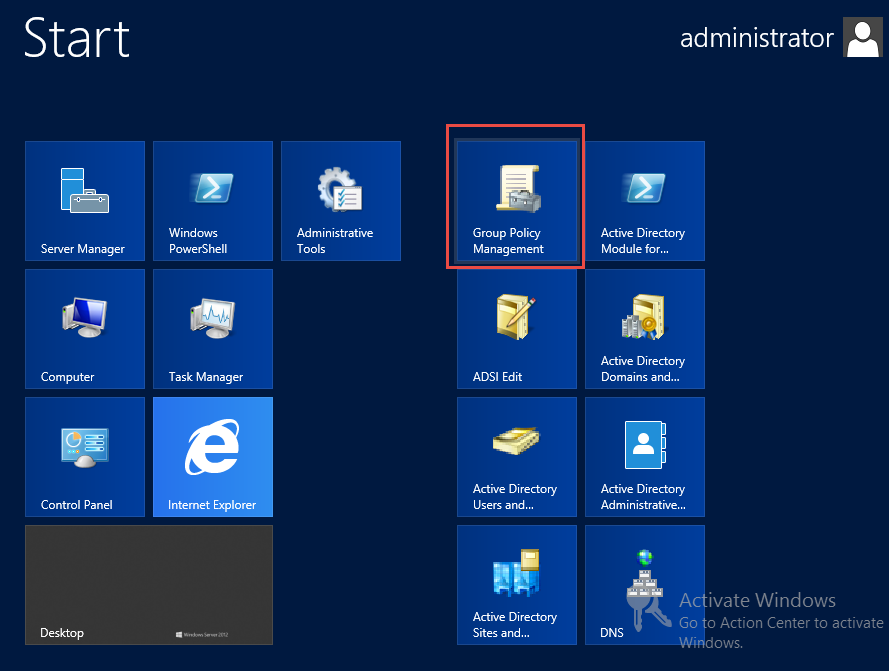
Task: Open the Server Manager tile
Action: [85, 201]
